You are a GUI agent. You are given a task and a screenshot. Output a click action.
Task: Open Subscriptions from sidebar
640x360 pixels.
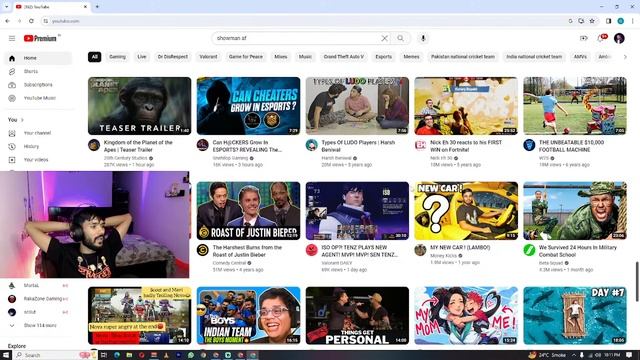click(39, 85)
